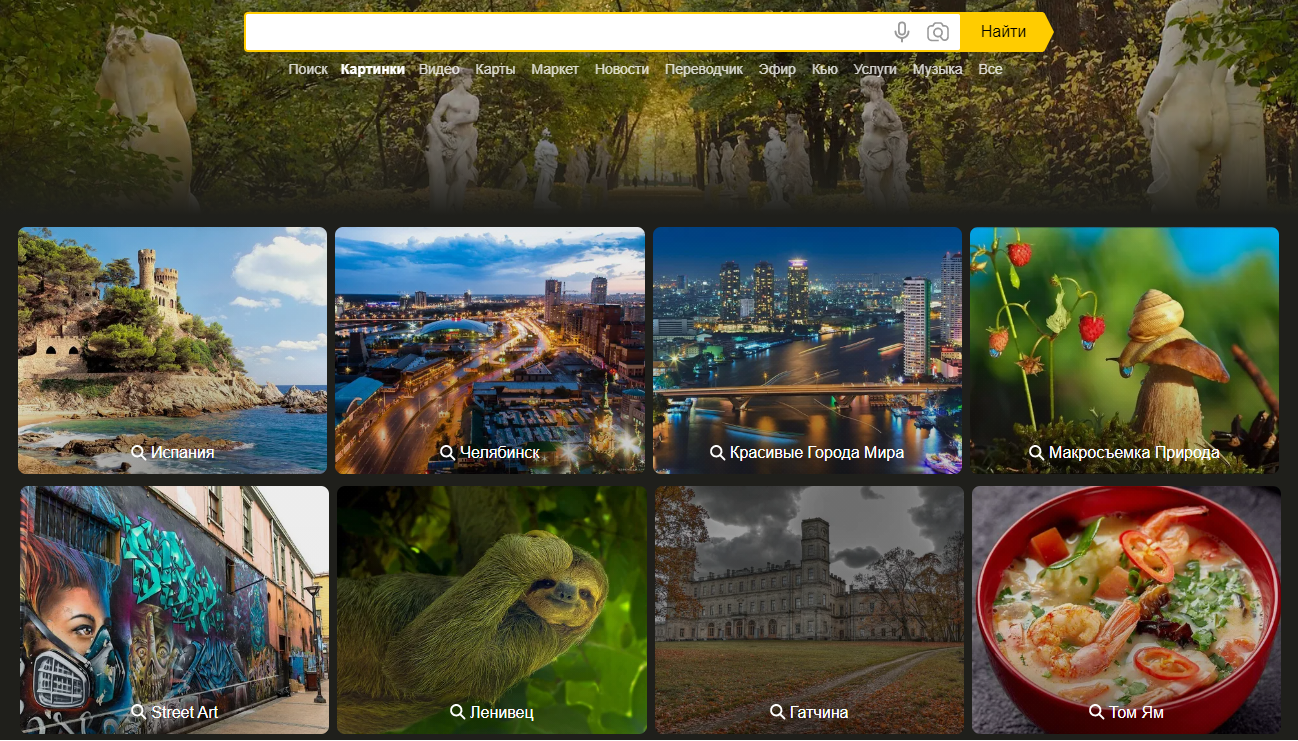Click the Street Art caption text

pos(185,712)
